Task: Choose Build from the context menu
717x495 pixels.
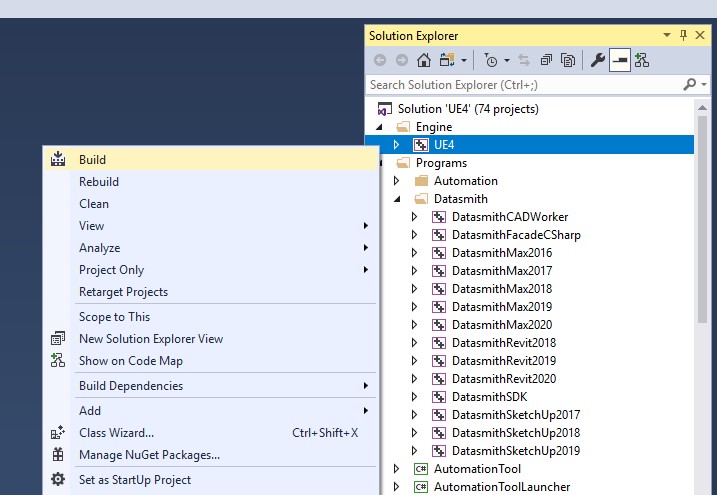Action: (x=211, y=160)
